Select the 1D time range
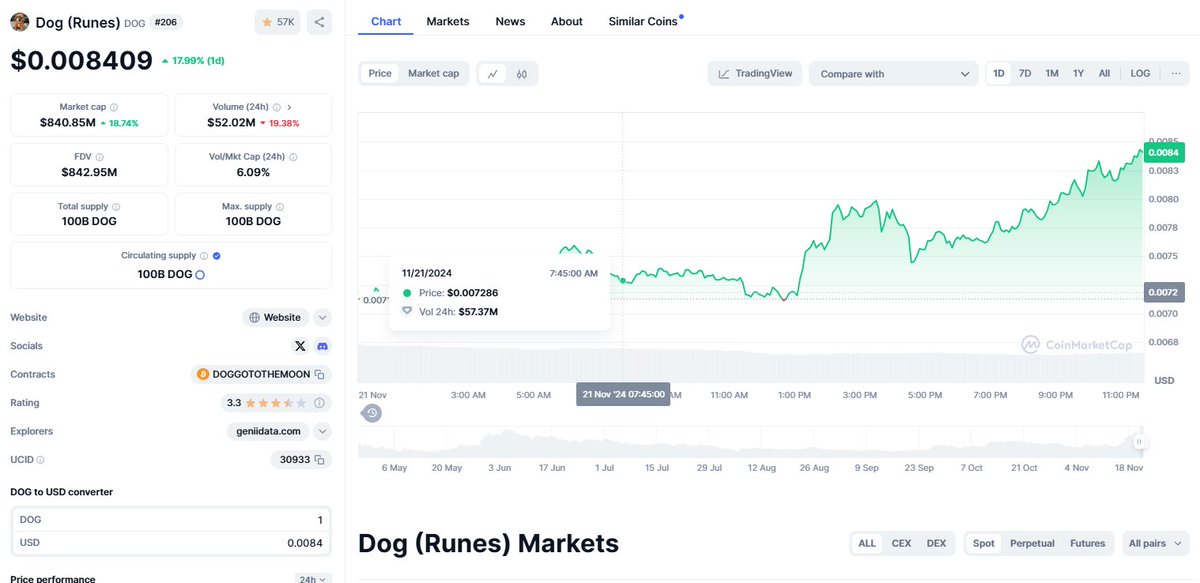Viewport: 1200px width, 583px height. [999, 73]
